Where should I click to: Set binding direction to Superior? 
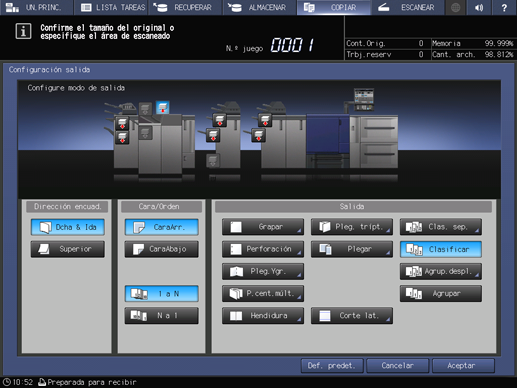point(68,249)
